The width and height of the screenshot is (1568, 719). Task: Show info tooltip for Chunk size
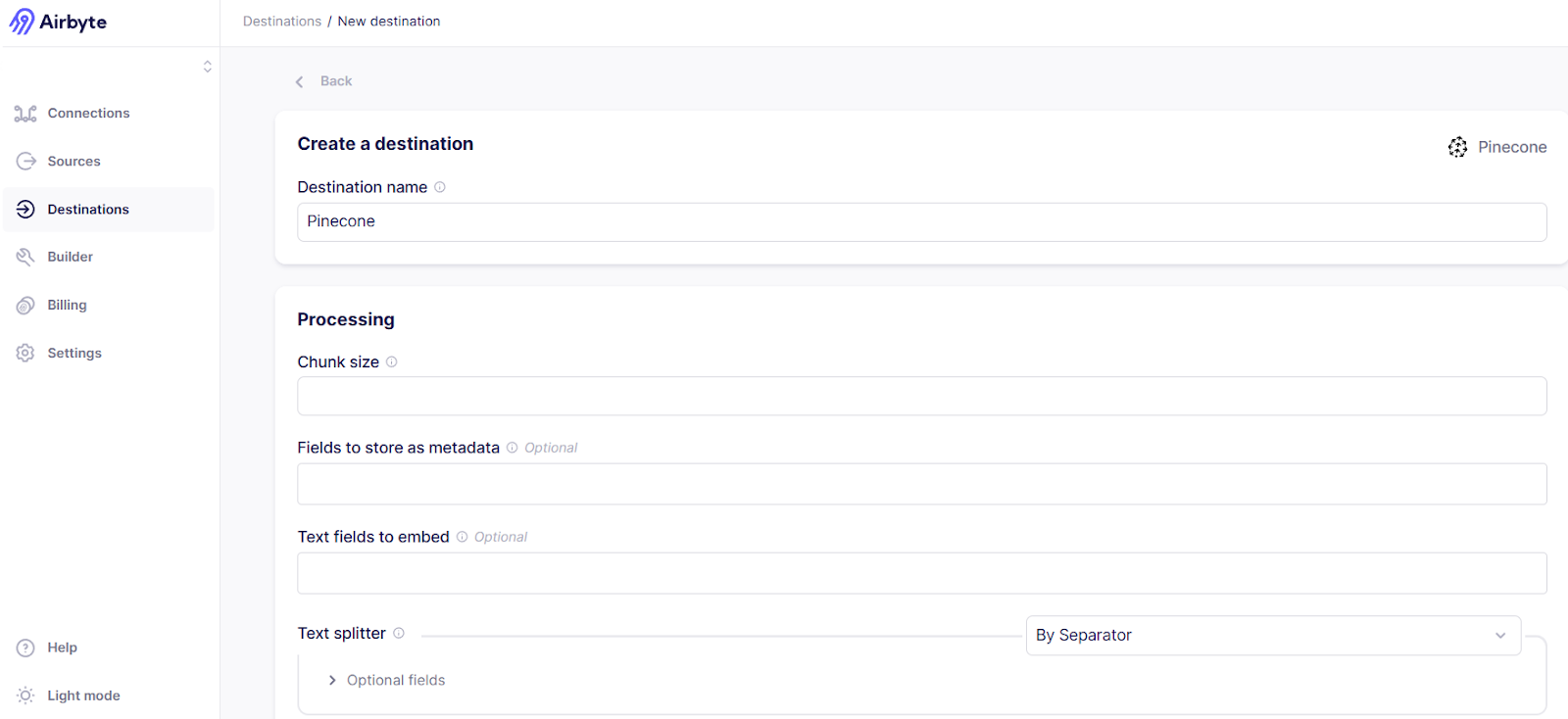click(x=392, y=362)
